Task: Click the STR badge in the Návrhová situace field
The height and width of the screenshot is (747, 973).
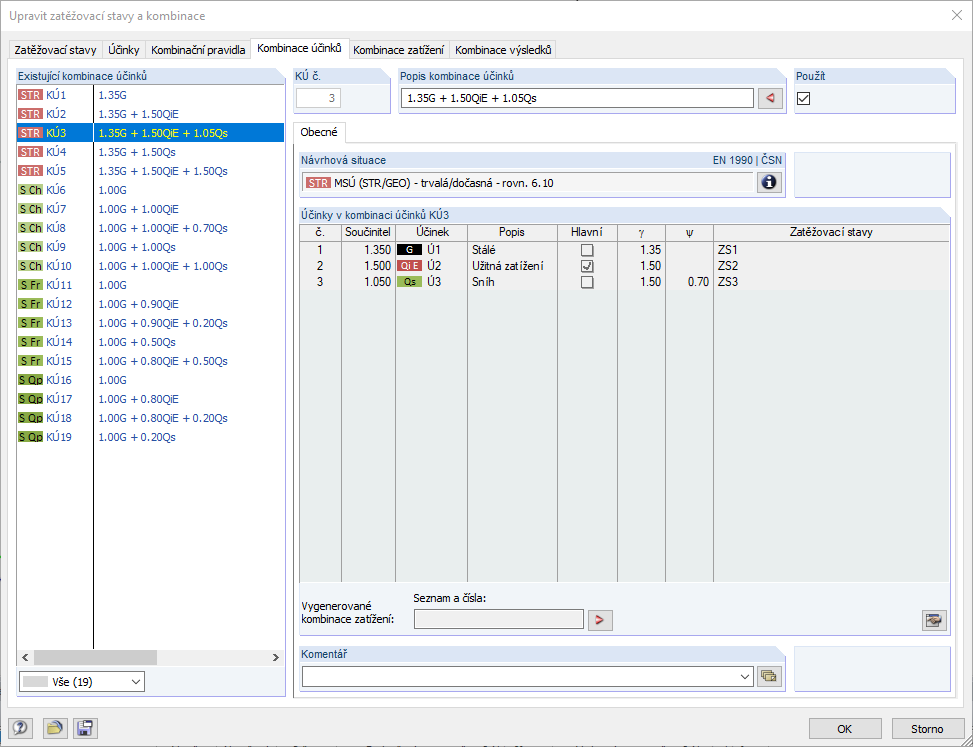Action: point(318,183)
